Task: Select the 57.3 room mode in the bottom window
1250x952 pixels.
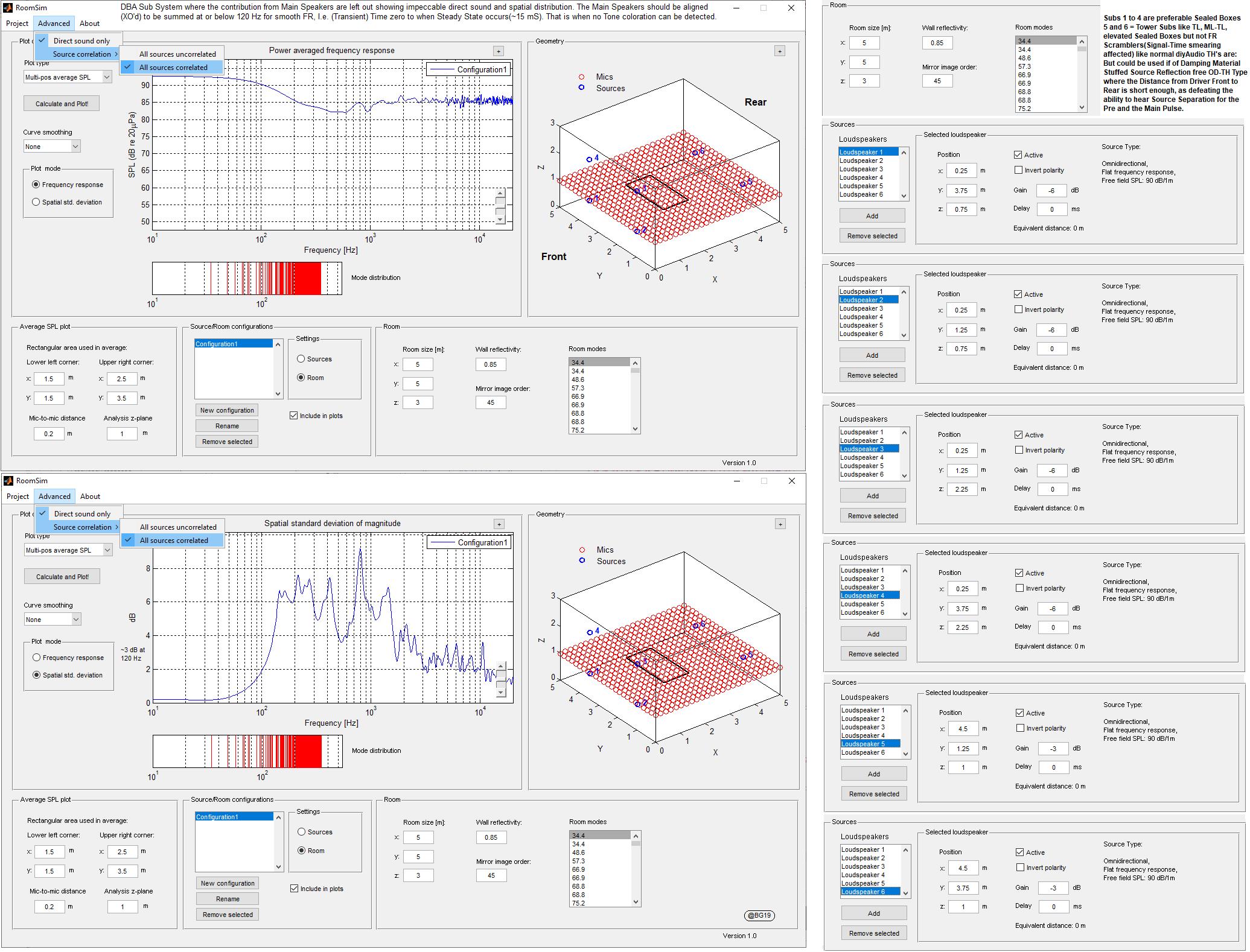Action: pos(600,861)
